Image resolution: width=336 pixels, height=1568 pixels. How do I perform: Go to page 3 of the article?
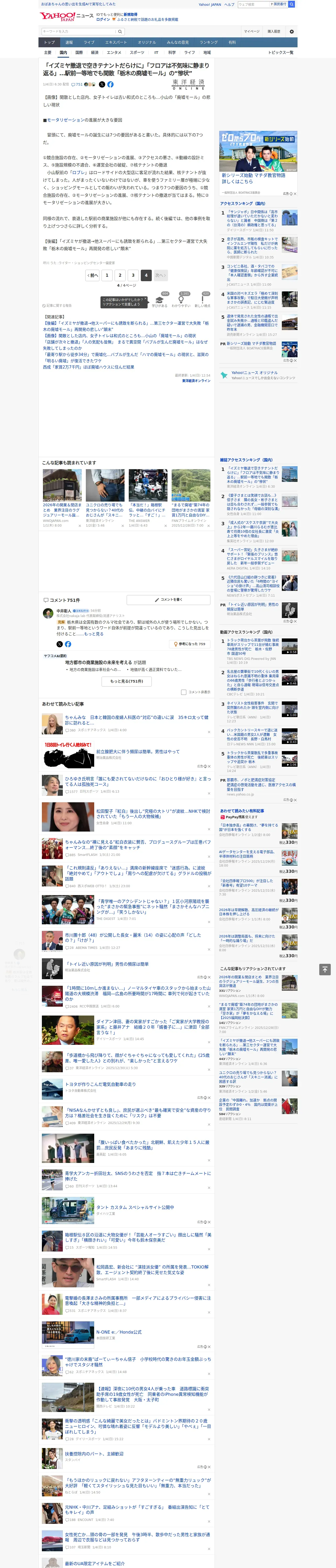133,275
